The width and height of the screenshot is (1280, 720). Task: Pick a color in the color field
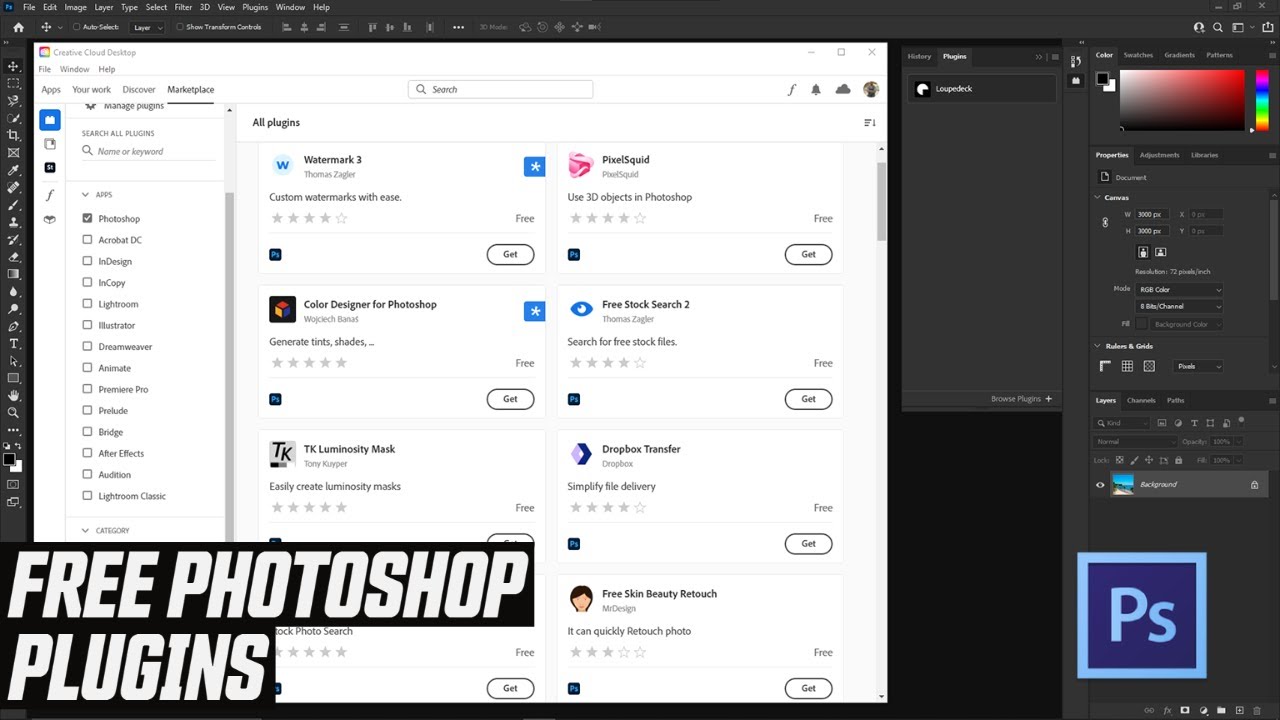click(1183, 99)
